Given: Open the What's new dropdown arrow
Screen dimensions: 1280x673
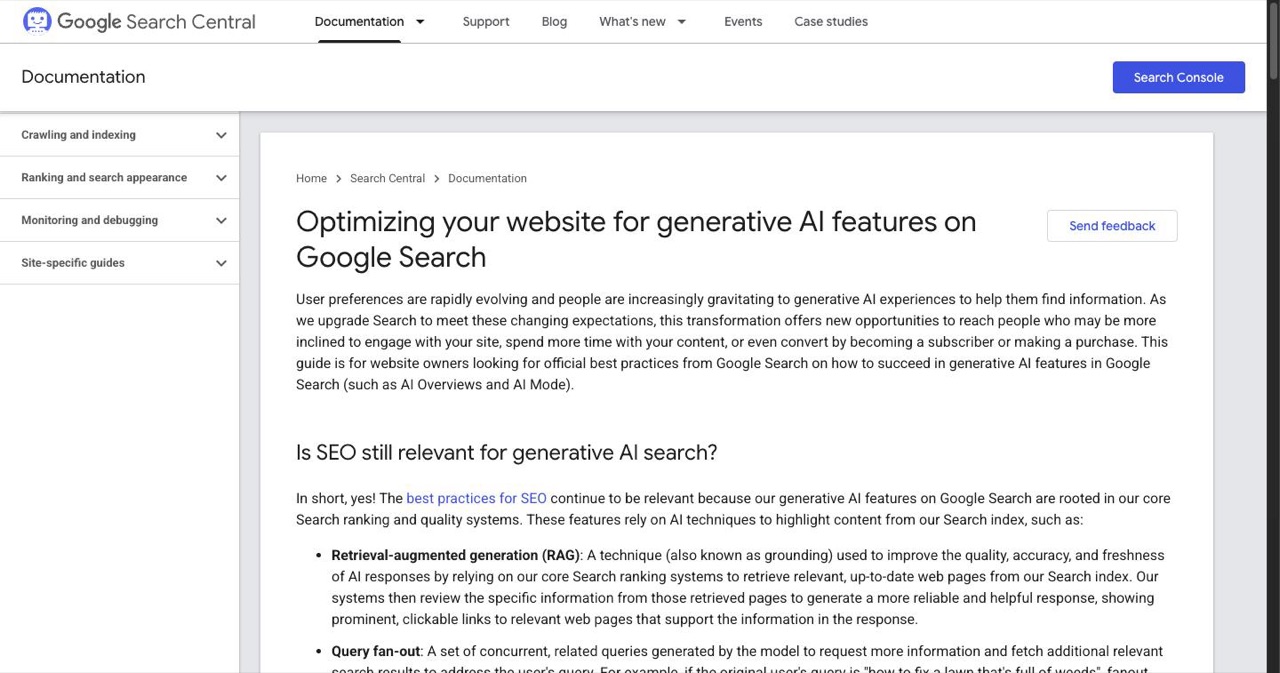Looking at the screenshot, I should point(681,21).
